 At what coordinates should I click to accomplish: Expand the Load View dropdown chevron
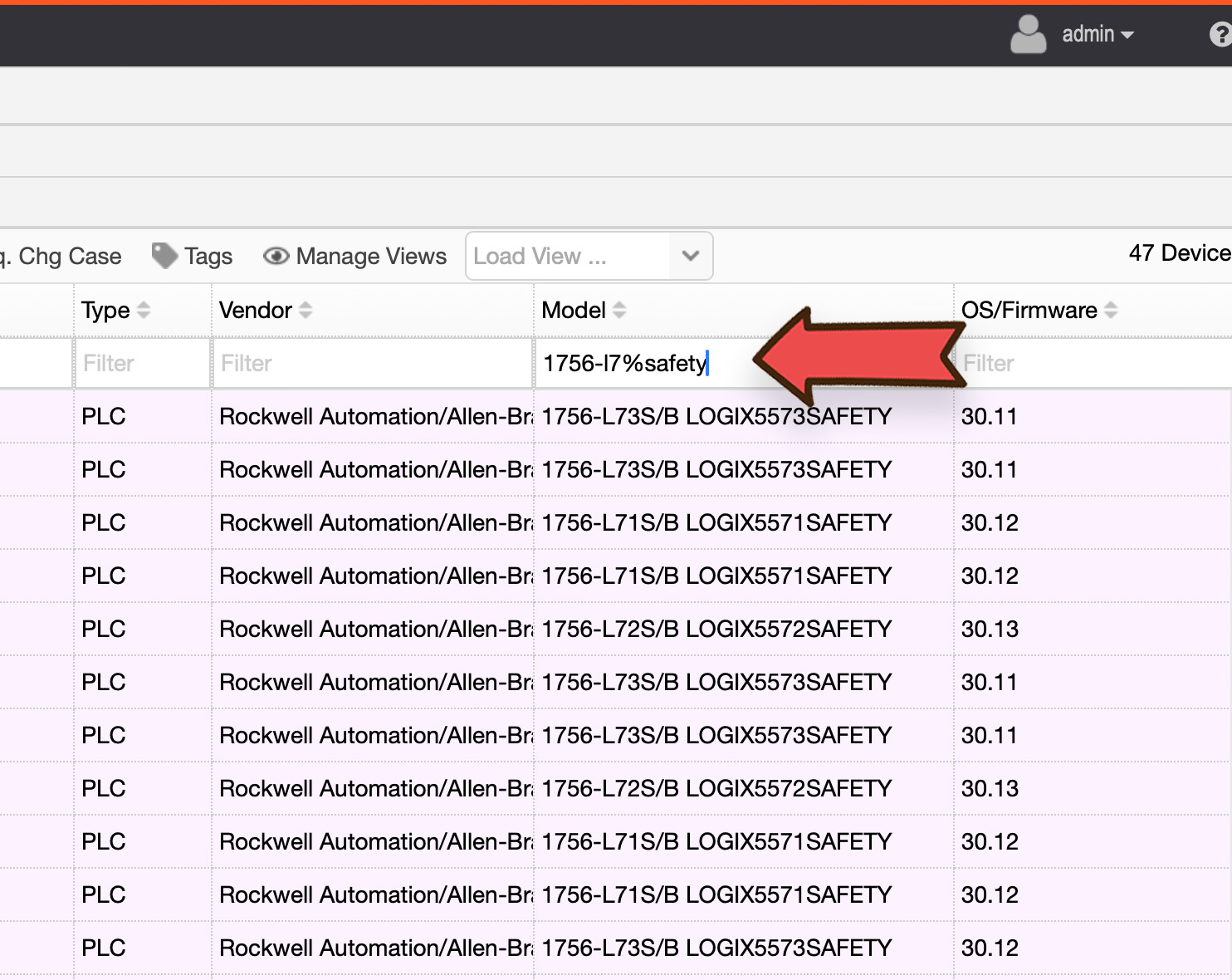[x=691, y=256]
